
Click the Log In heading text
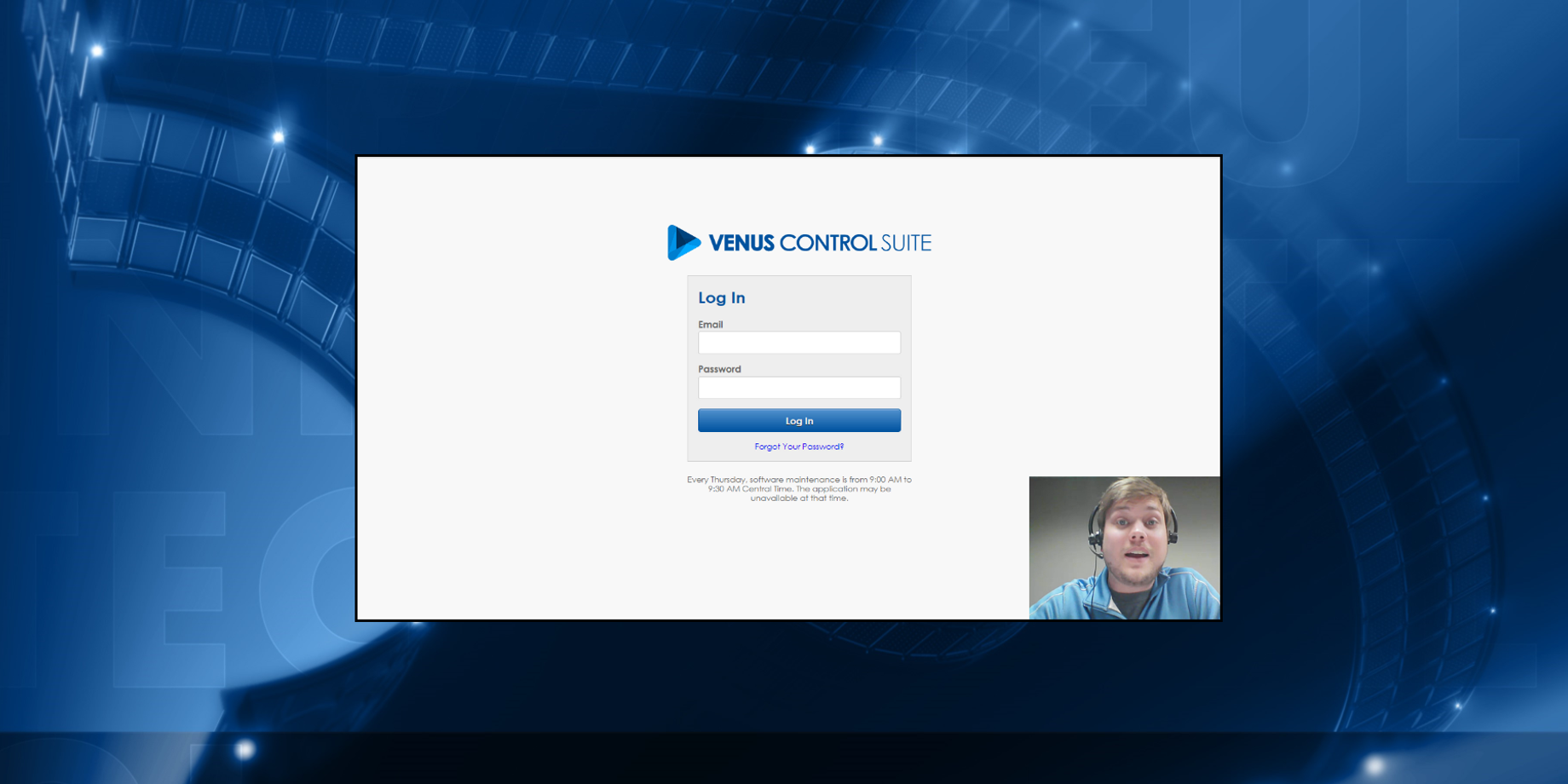pos(721,297)
